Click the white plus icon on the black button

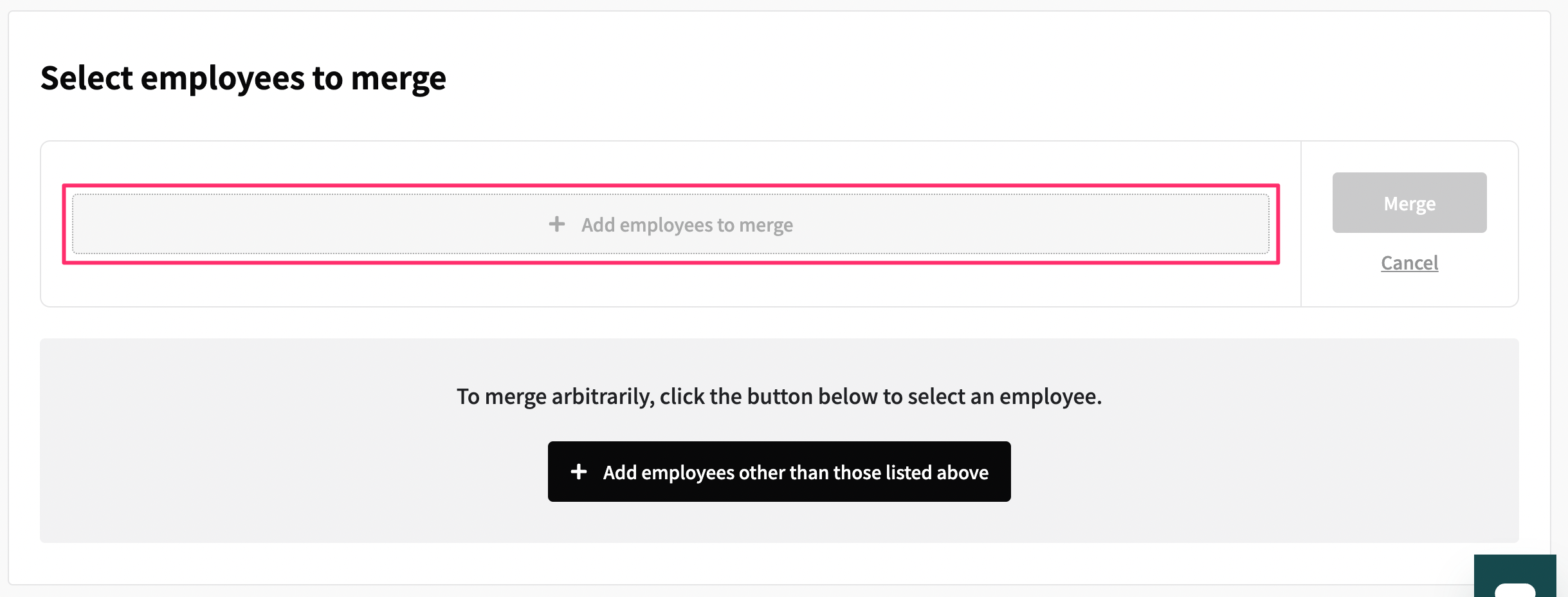point(579,472)
